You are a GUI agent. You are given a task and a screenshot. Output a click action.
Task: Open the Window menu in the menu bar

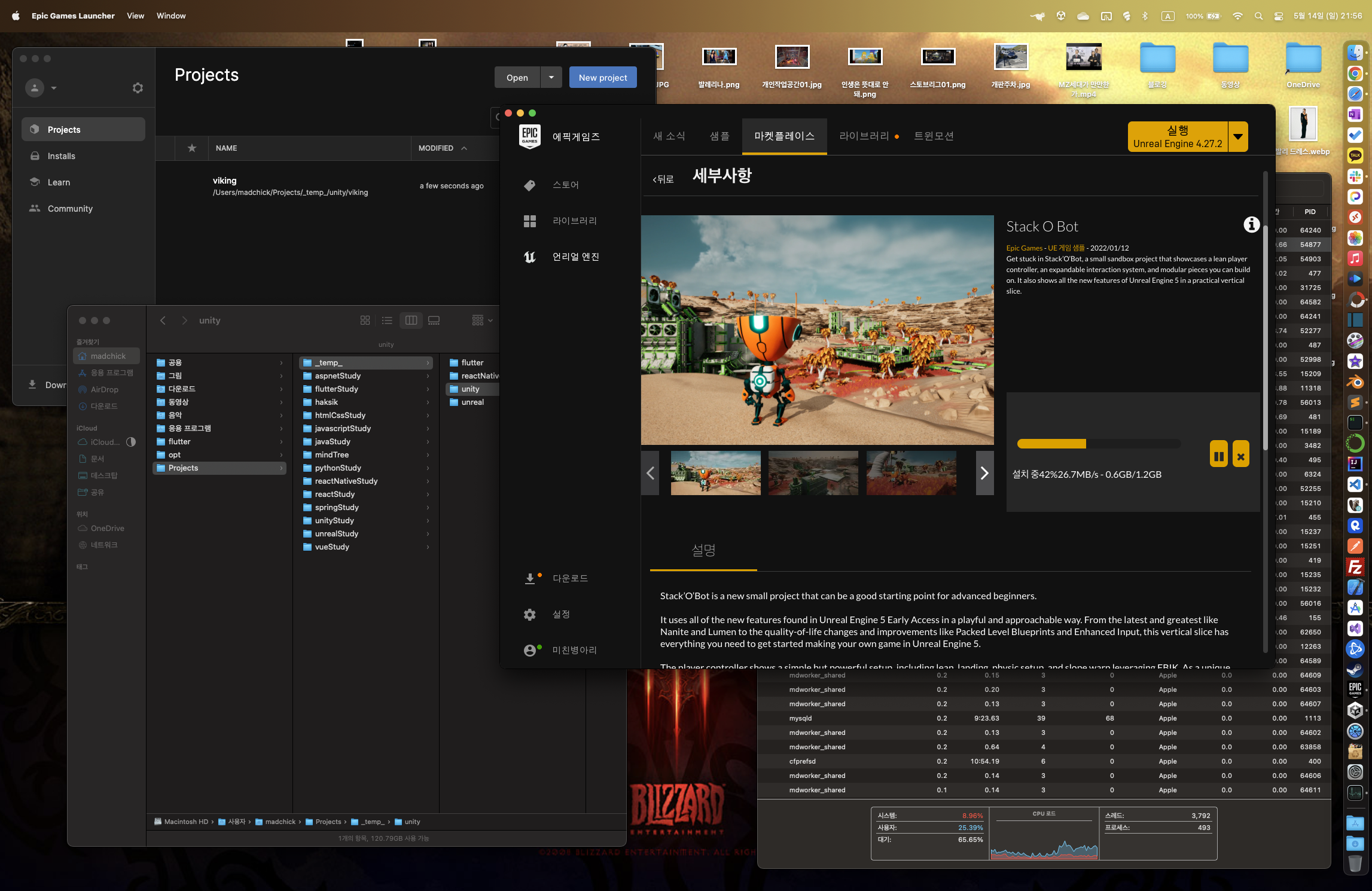coord(171,16)
